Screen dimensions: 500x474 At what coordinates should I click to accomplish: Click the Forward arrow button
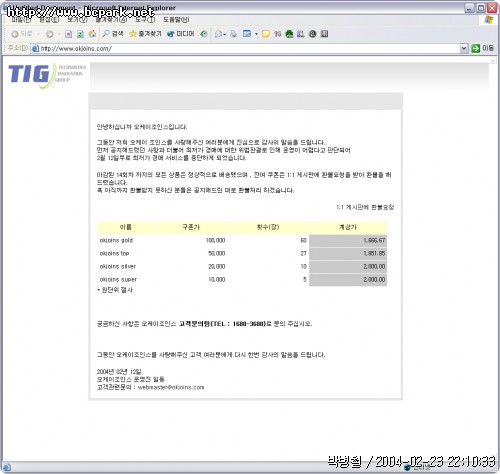50,34
